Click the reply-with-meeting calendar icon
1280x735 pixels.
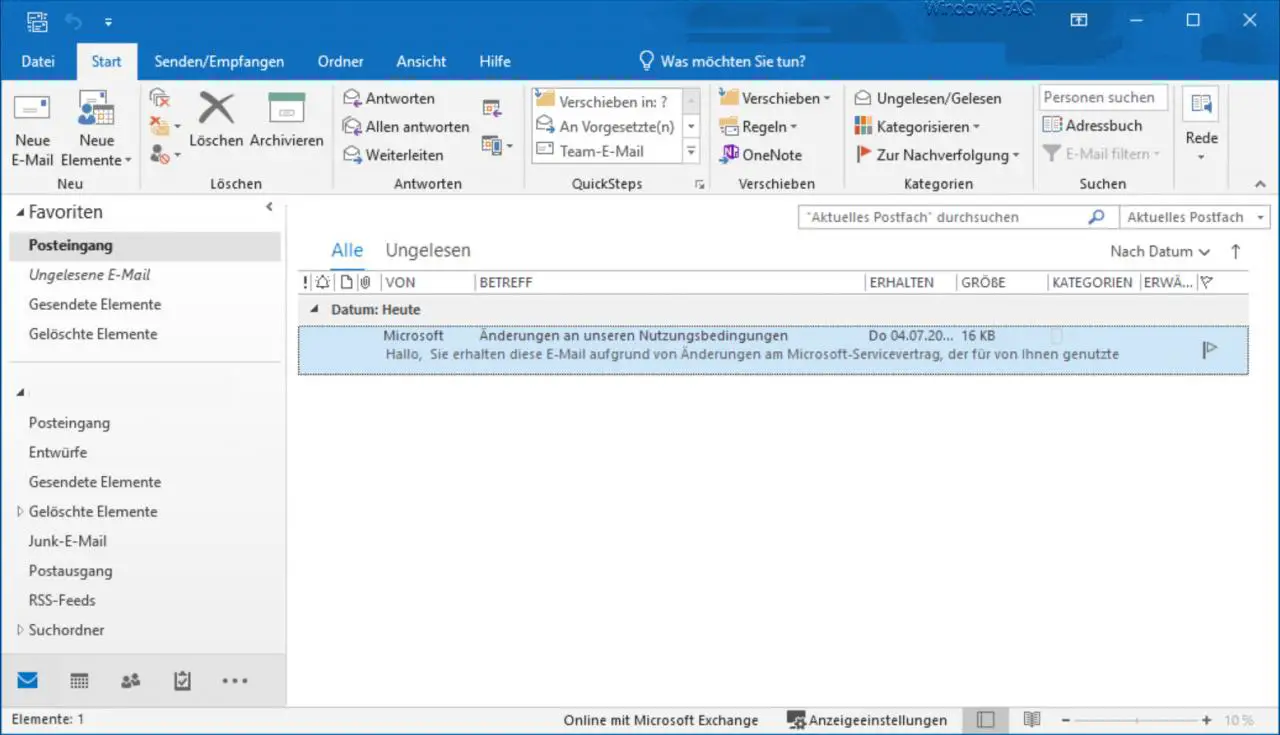(491, 108)
